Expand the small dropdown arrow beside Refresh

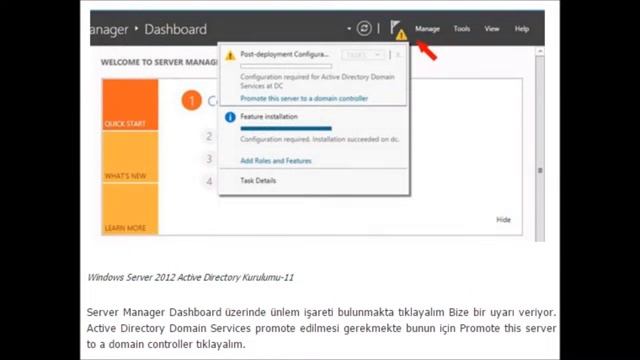(x=349, y=29)
